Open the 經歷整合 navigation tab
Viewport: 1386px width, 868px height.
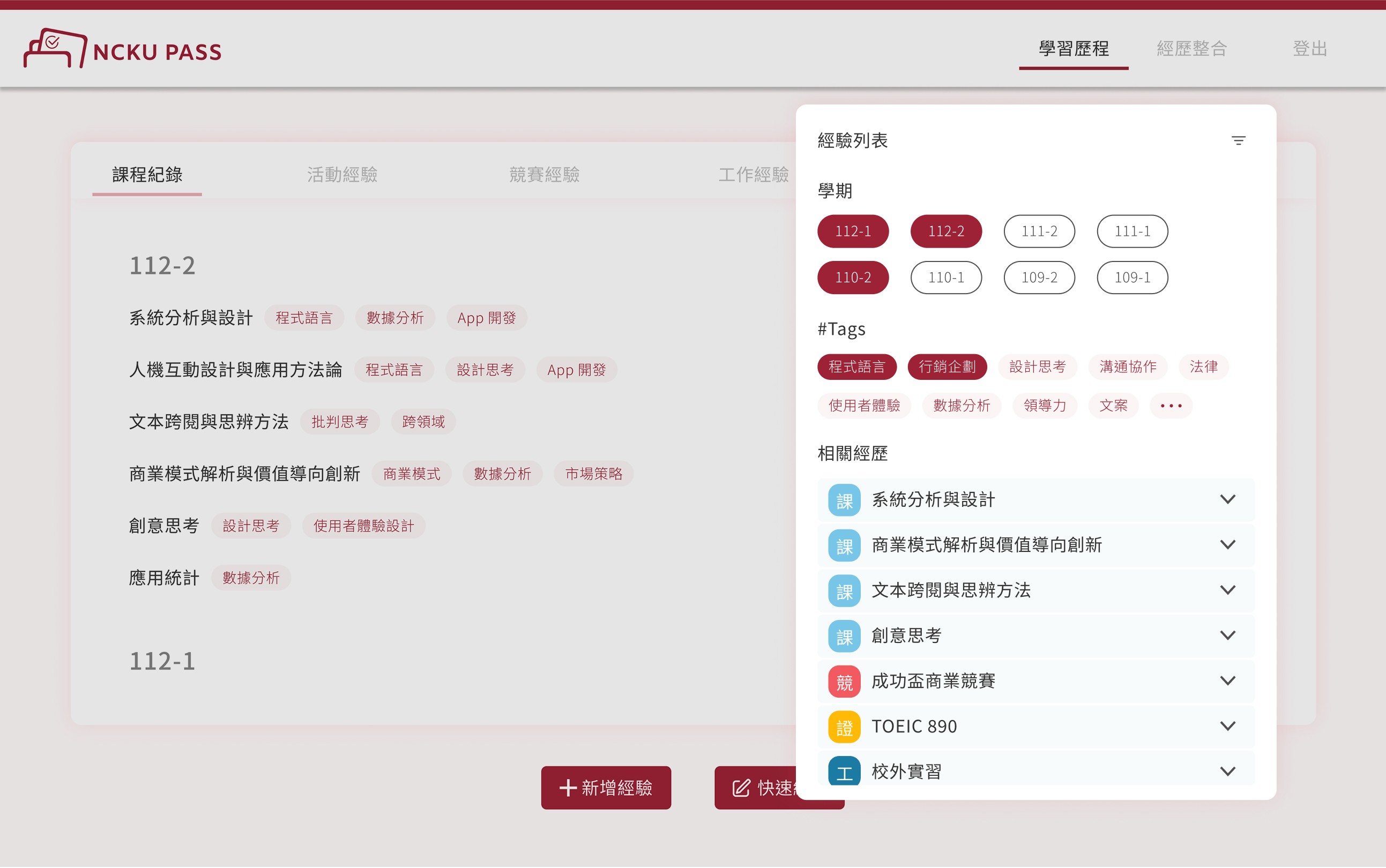[x=1191, y=49]
